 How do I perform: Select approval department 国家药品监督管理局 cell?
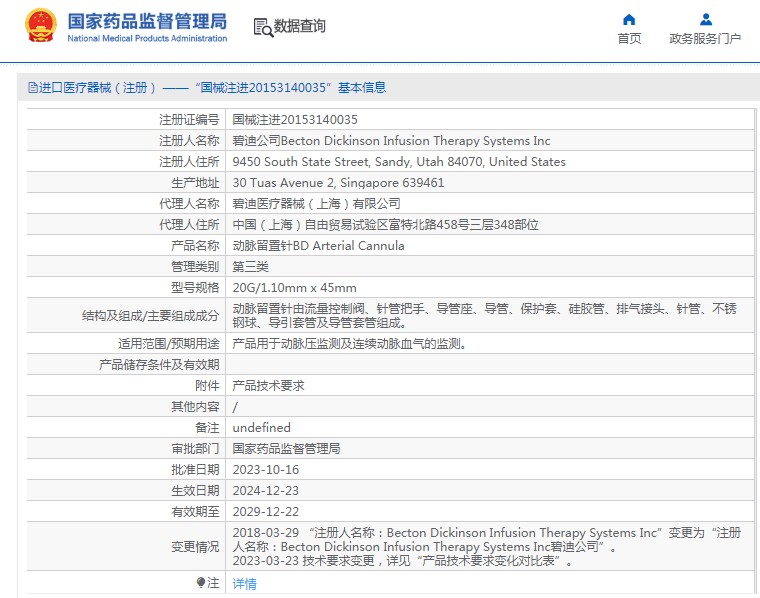click(286, 449)
